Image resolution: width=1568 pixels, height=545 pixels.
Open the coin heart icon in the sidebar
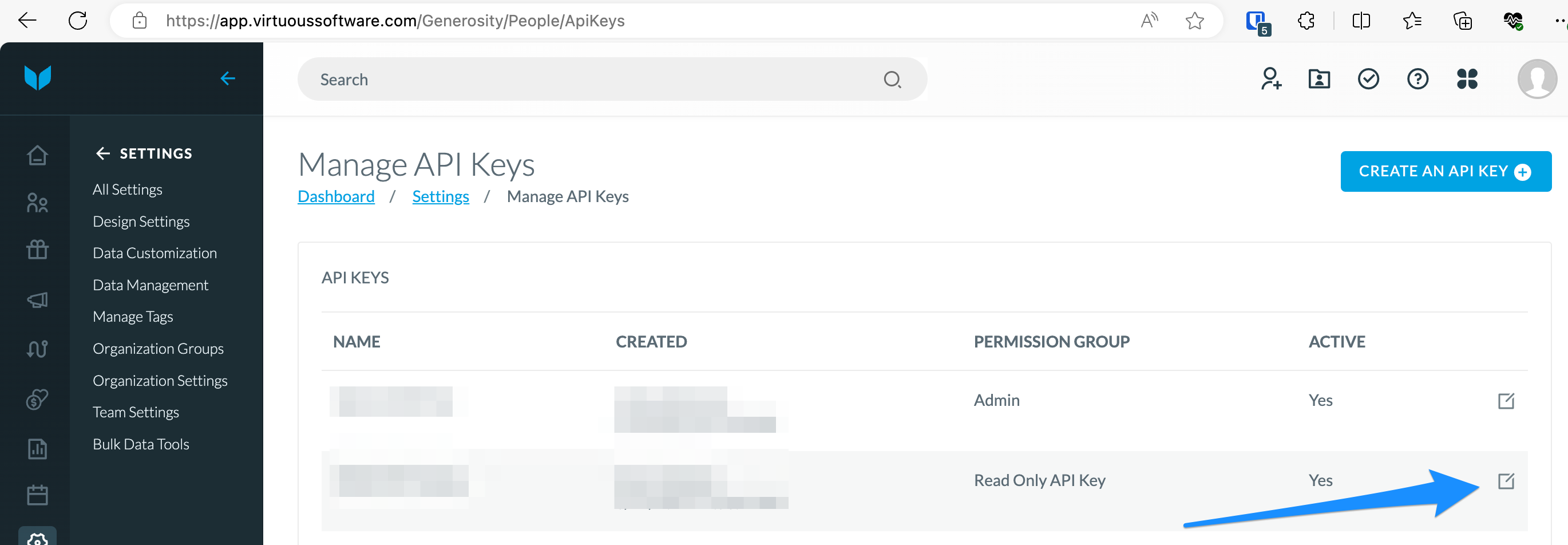tap(38, 400)
